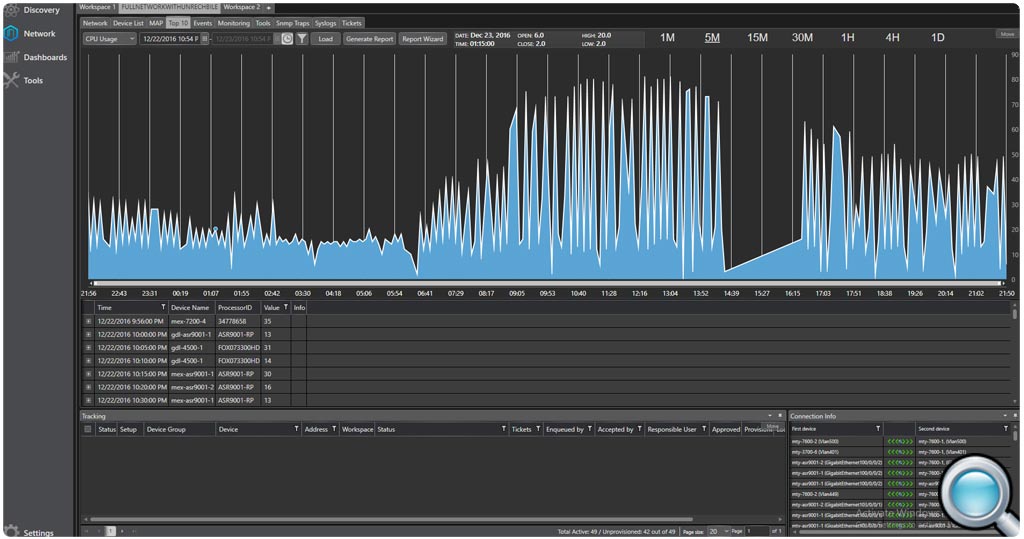This screenshot has width=1024, height=539.
Task: Minimize the Connection Info panel
Action: tap(1005, 416)
